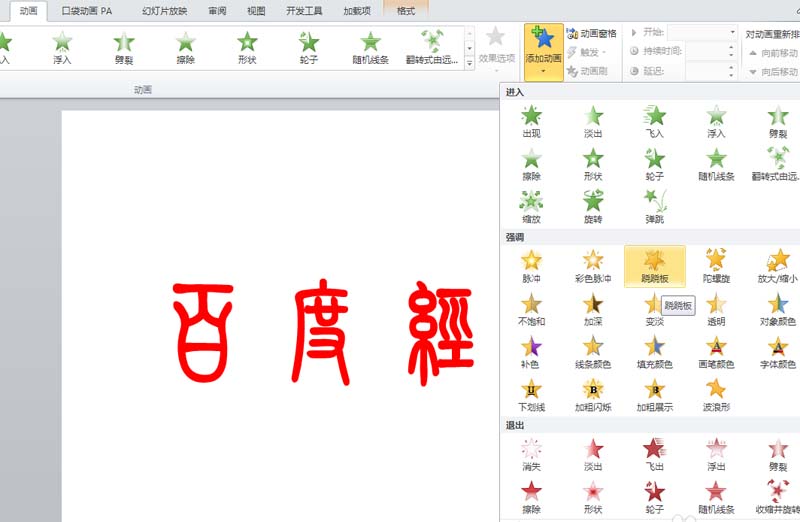
Task: Pick 擦除 in the ribbon animation gallery
Action: 186,48
